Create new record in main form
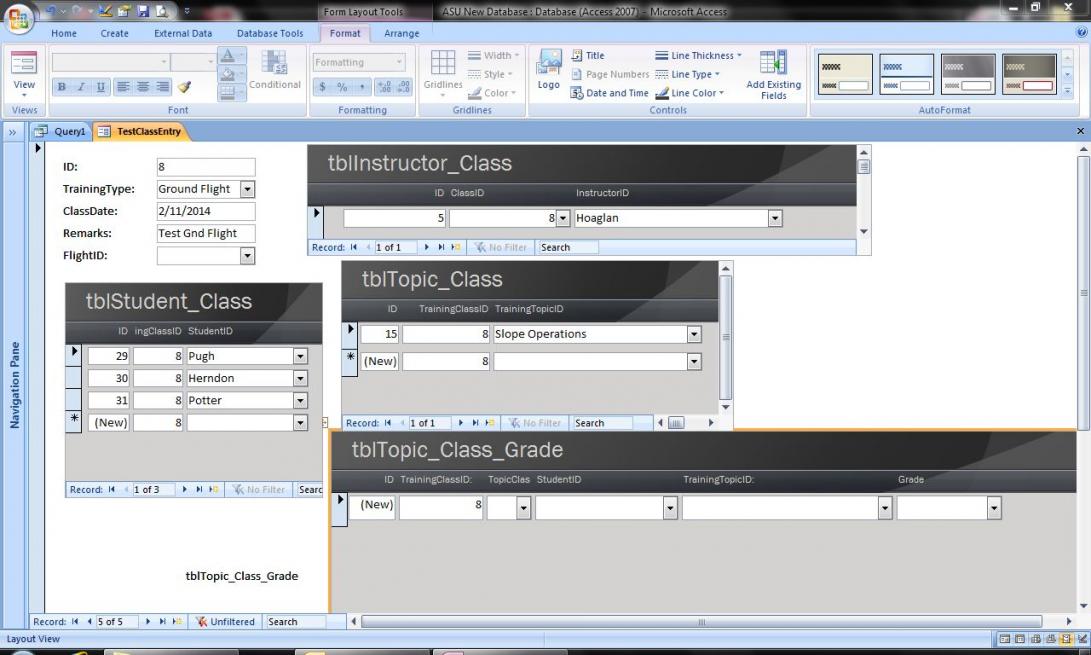Image resolution: width=1091 pixels, height=655 pixels. tap(177, 622)
